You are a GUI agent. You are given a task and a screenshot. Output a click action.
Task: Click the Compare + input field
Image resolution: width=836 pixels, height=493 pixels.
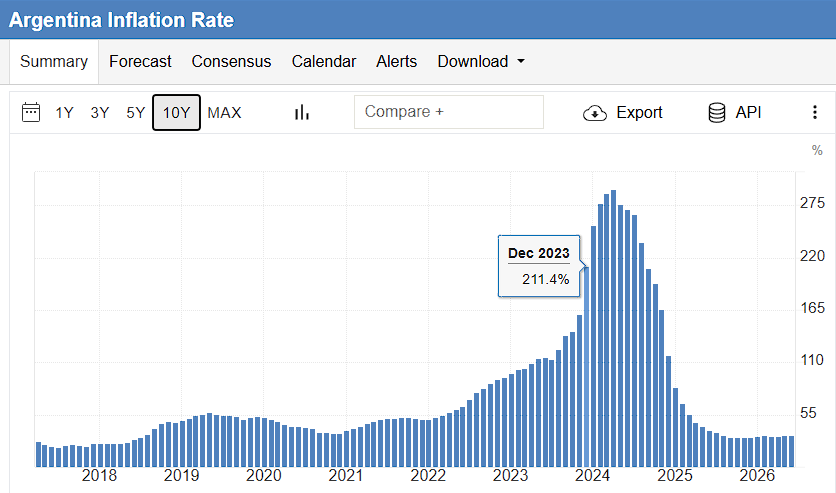click(x=449, y=112)
